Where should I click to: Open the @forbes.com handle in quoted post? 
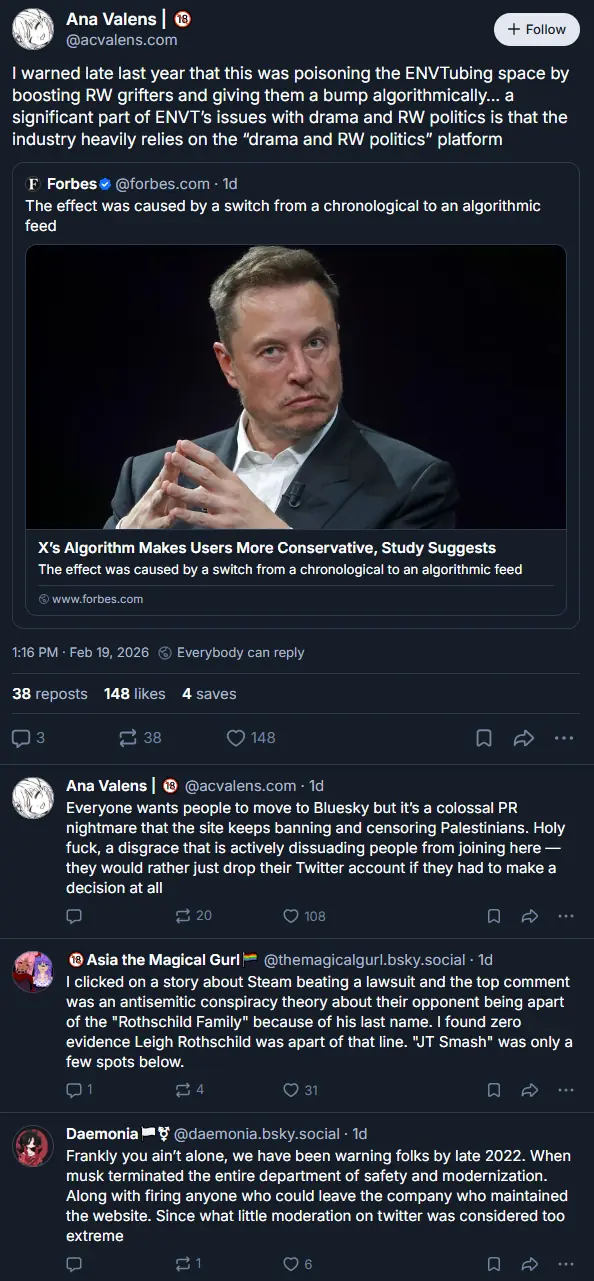163,184
